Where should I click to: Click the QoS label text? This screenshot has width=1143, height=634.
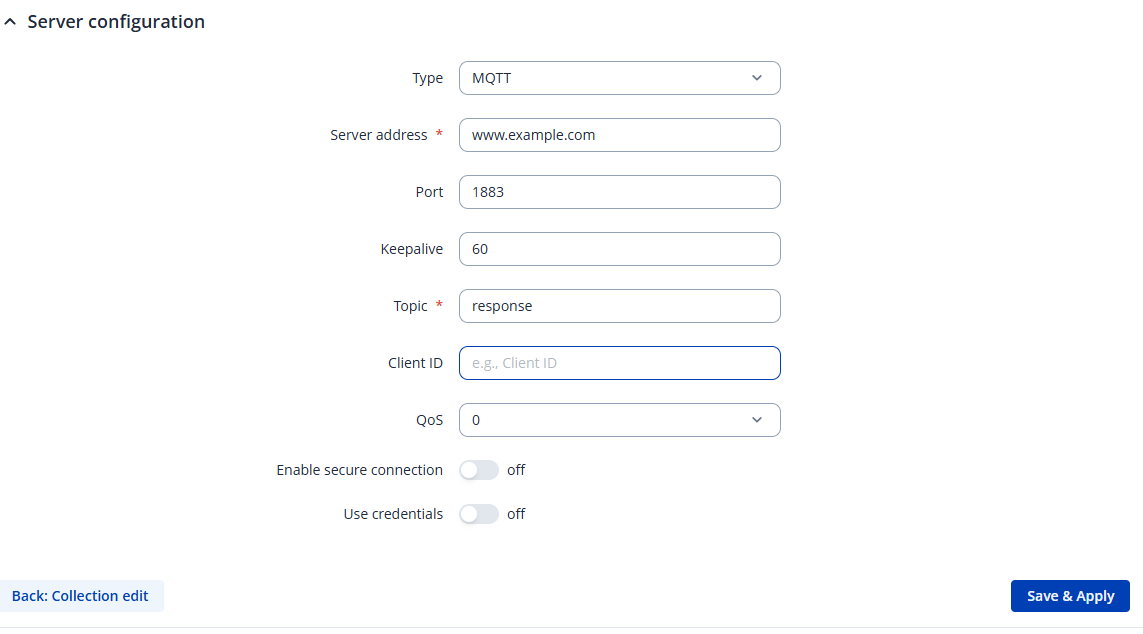click(x=429, y=420)
